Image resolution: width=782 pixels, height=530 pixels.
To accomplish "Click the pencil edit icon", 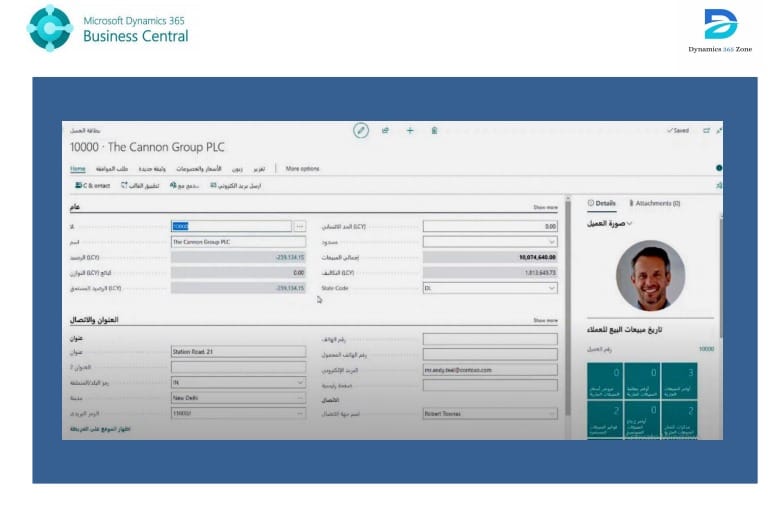I will click(x=361, y=131).
